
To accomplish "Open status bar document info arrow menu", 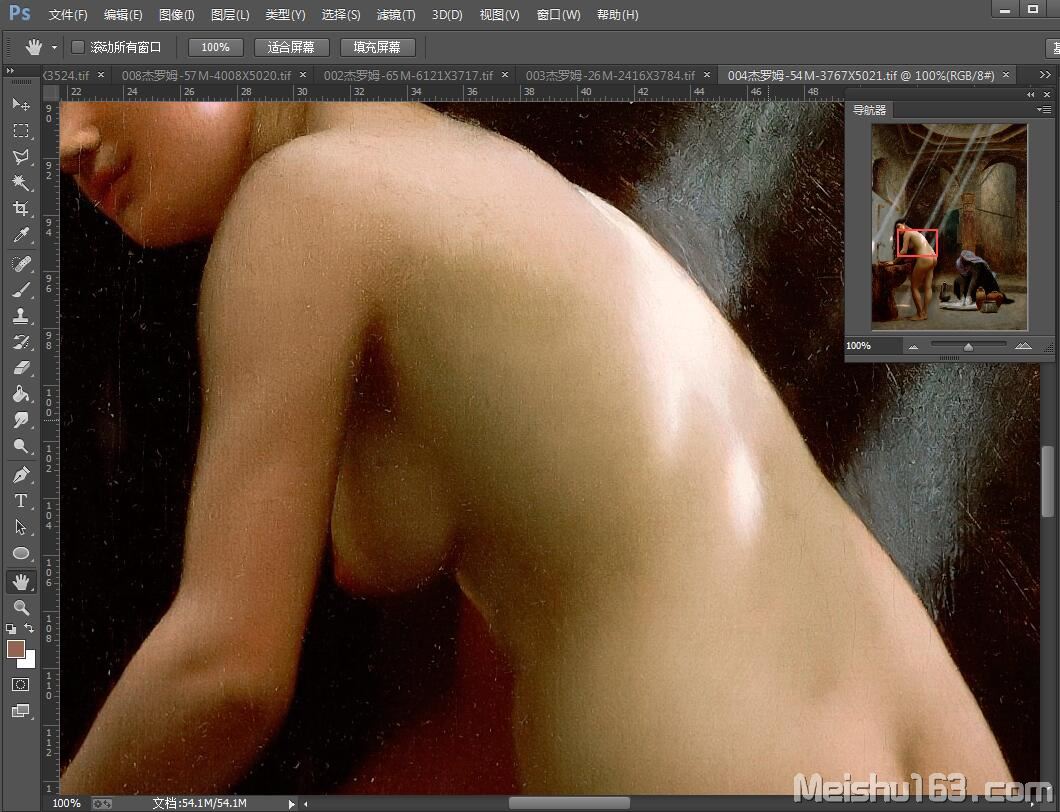I will click(x=291, y=804).
